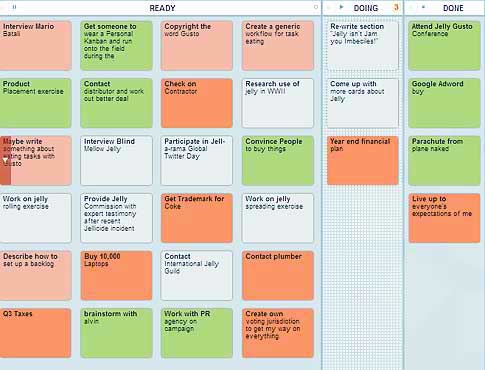Select the Contact plumber card
The image size is (485, 370).
(x=278, y=275)
